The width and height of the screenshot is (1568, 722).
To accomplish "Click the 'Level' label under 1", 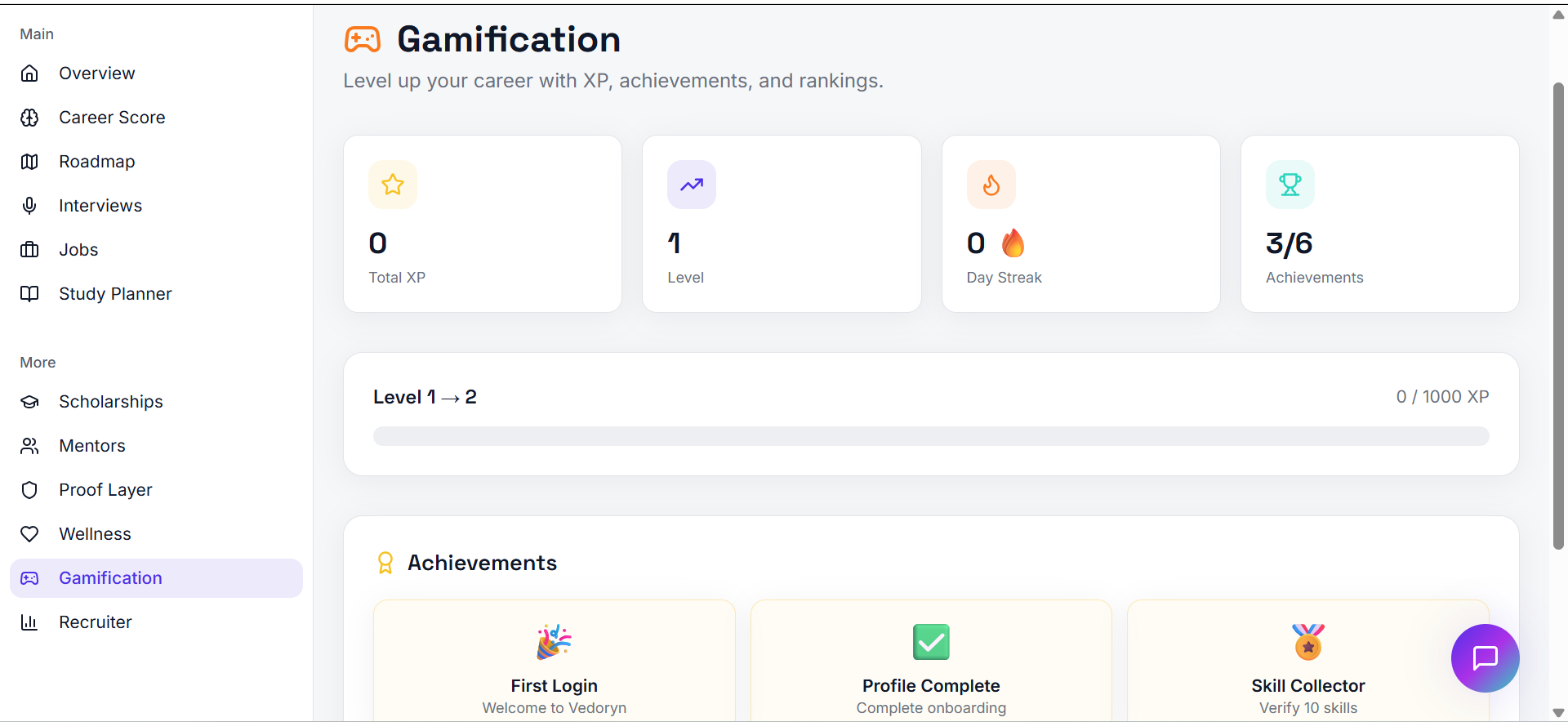I will [686, 278].
